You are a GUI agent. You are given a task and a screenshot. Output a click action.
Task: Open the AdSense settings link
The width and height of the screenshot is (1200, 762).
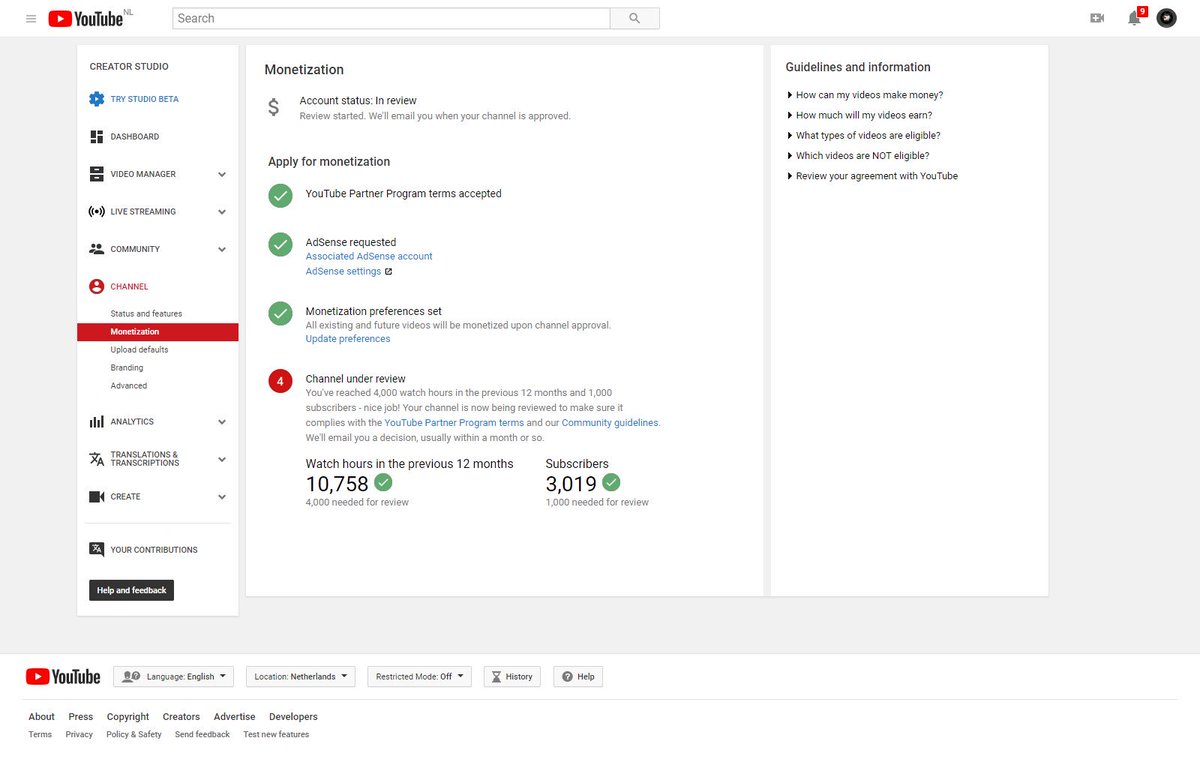[x=343, y=272]
